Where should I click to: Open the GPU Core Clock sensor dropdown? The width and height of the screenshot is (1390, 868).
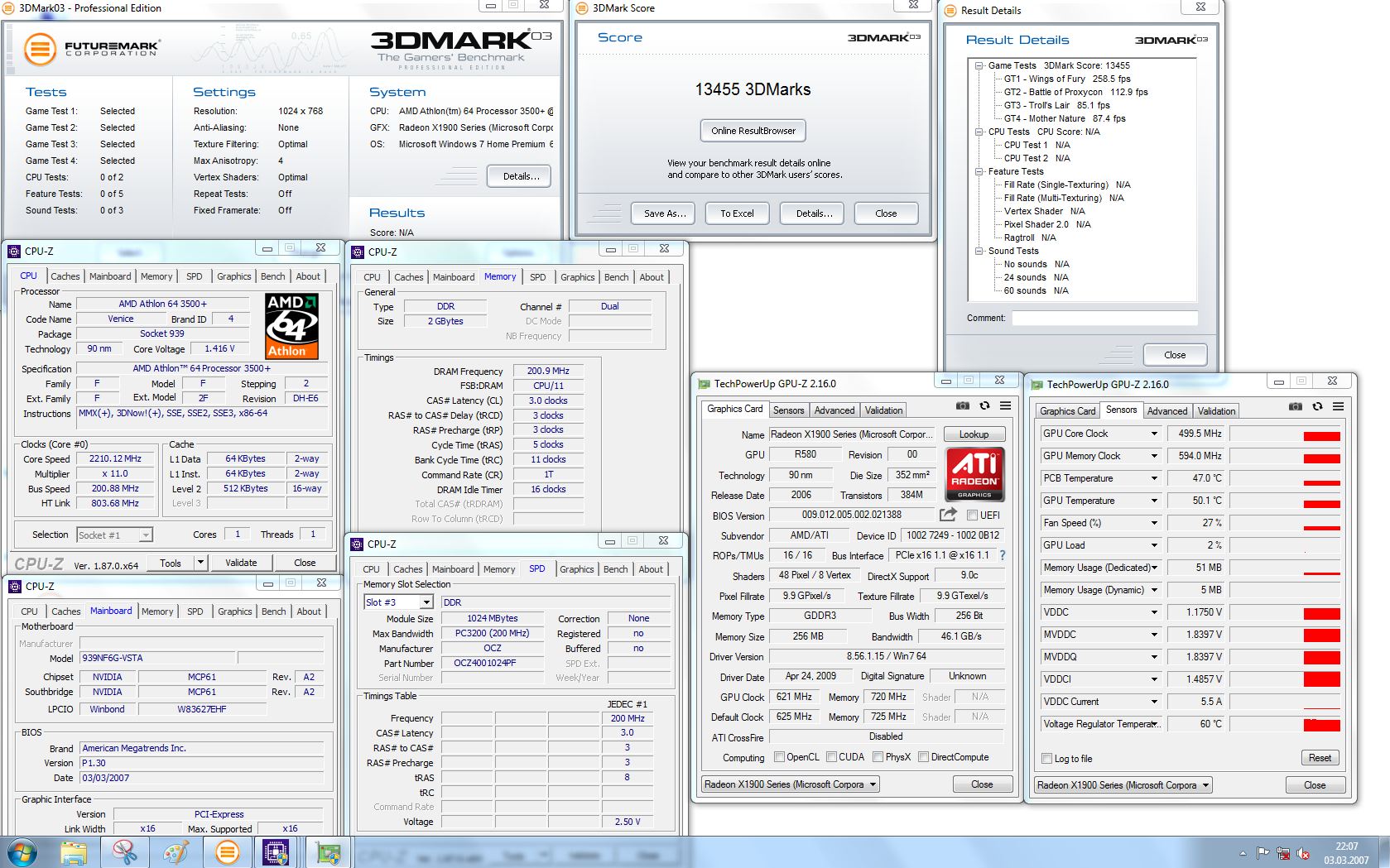tap(1154, 434)
